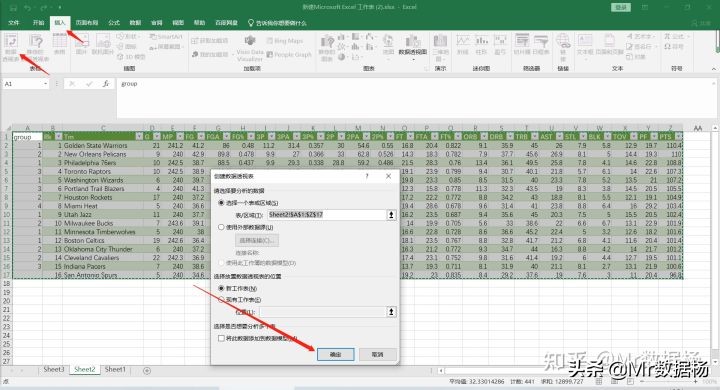Close the Create PivotTable dialog
The image size is (720, 390).
(388, 176)
